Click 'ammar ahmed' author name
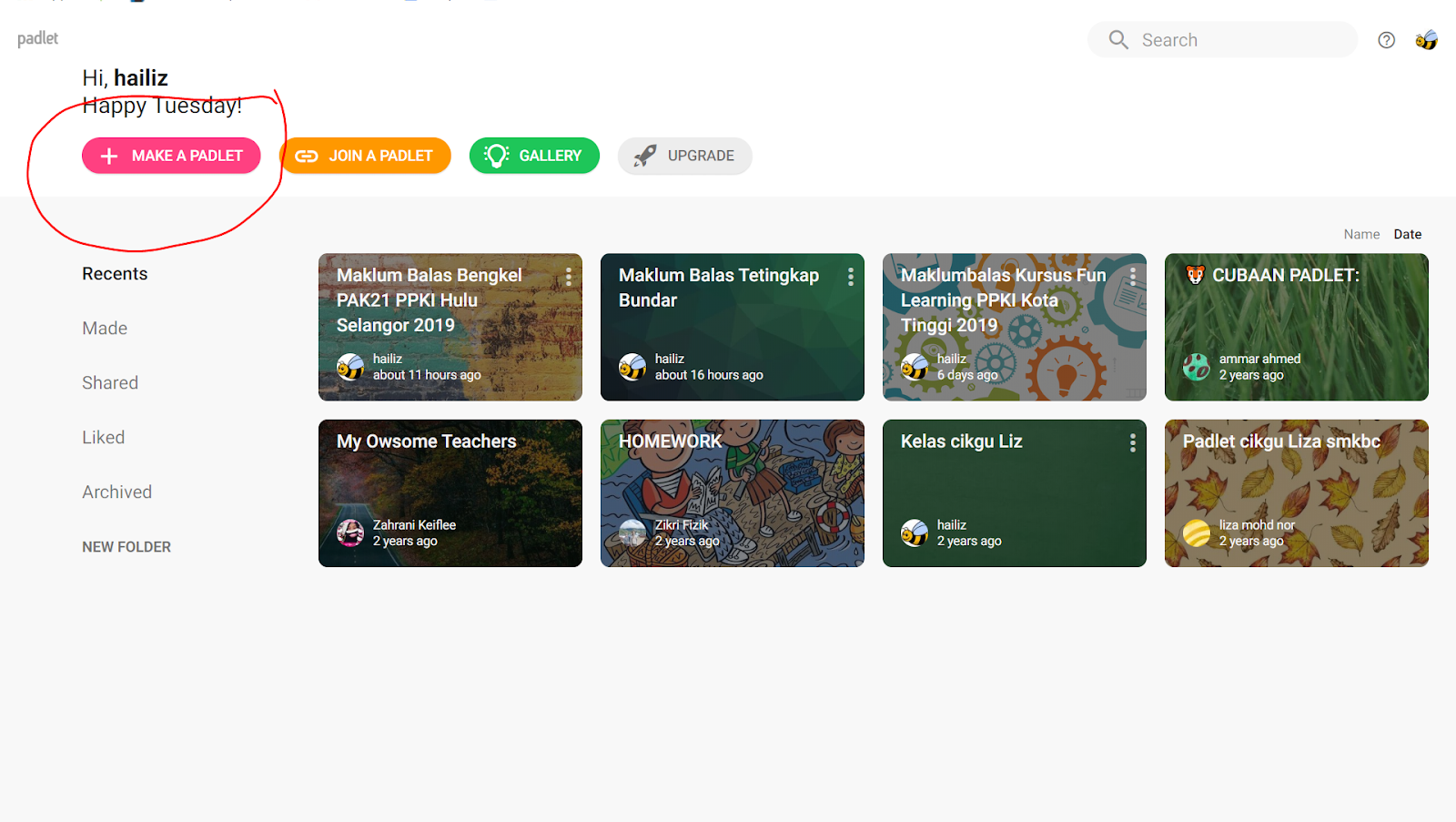 click(x=1259, y=359)
